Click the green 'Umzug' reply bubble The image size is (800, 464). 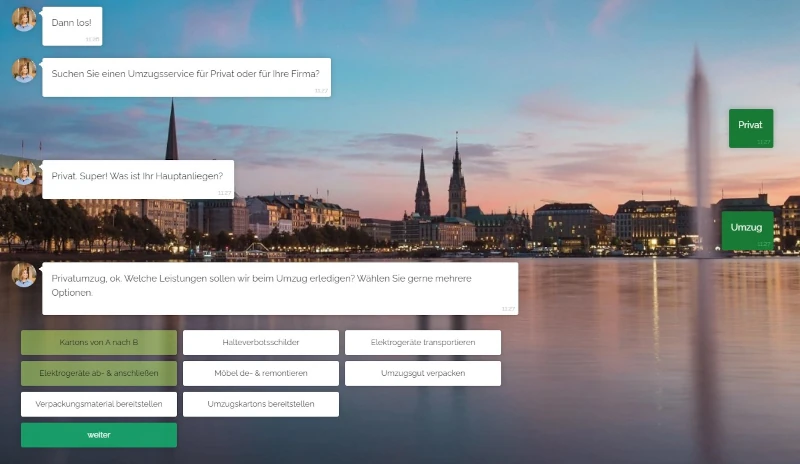pos(747,229)
